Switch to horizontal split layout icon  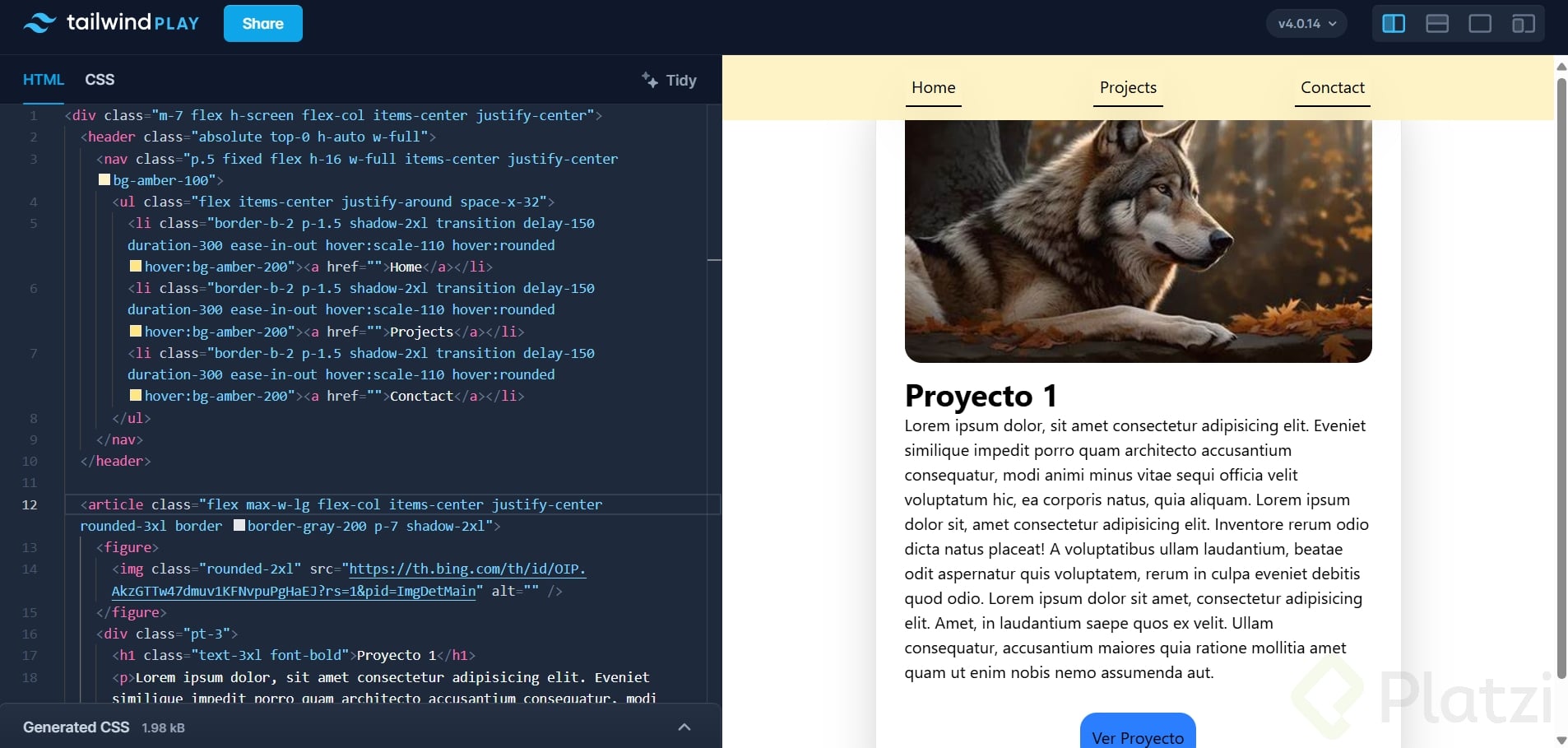coord(1436,24)
